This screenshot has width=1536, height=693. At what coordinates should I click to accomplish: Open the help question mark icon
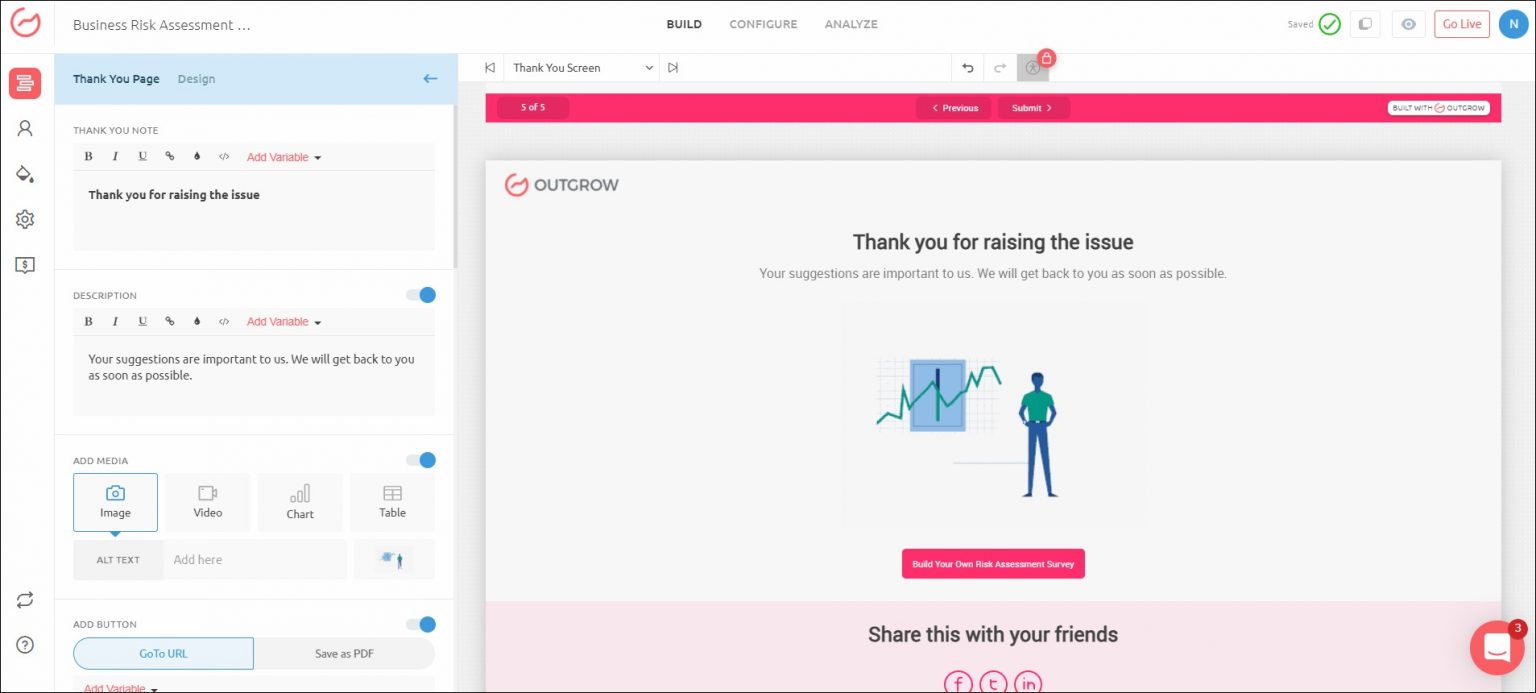point(25,644)
